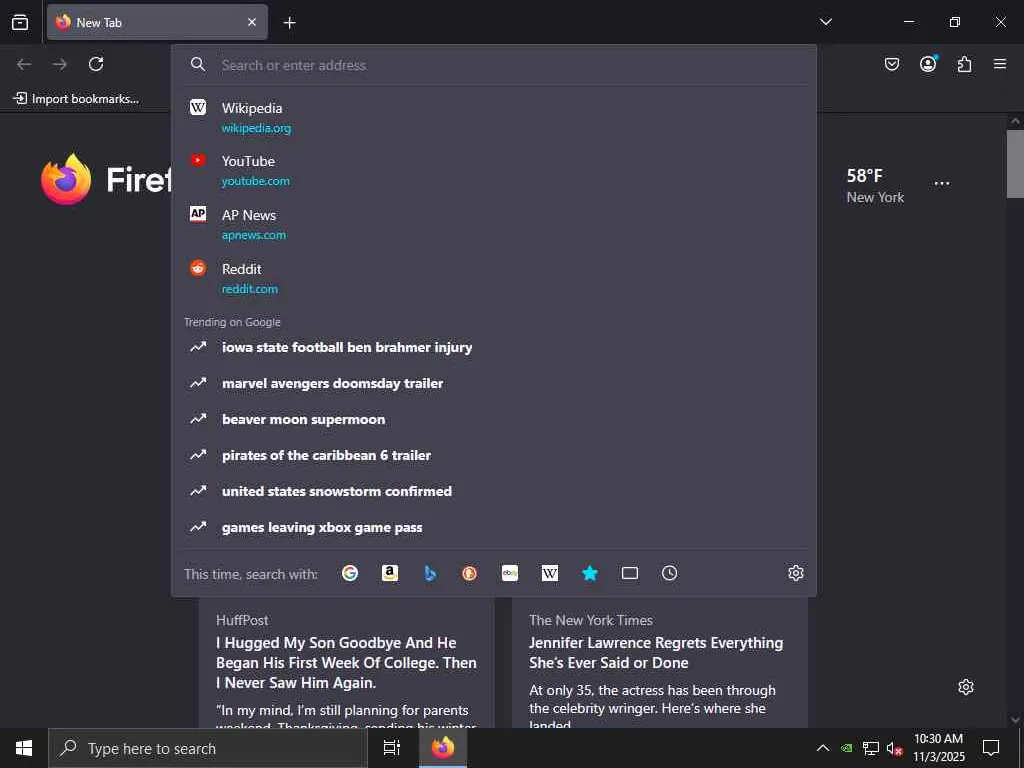
Task: Search trending games leaving xbox game pass
Action: click(494, 527)
